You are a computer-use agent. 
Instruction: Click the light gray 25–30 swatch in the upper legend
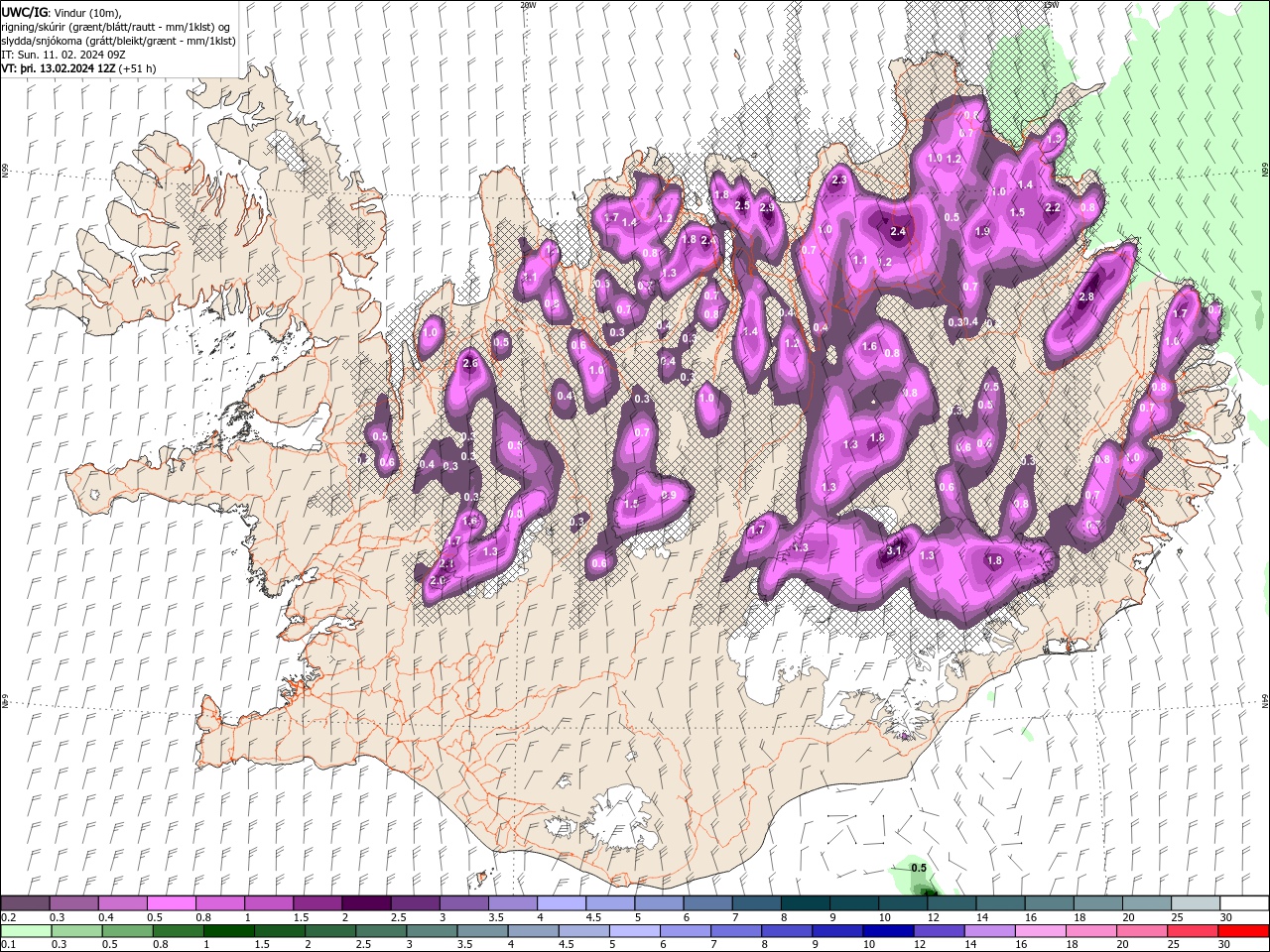pos(1196,903)
